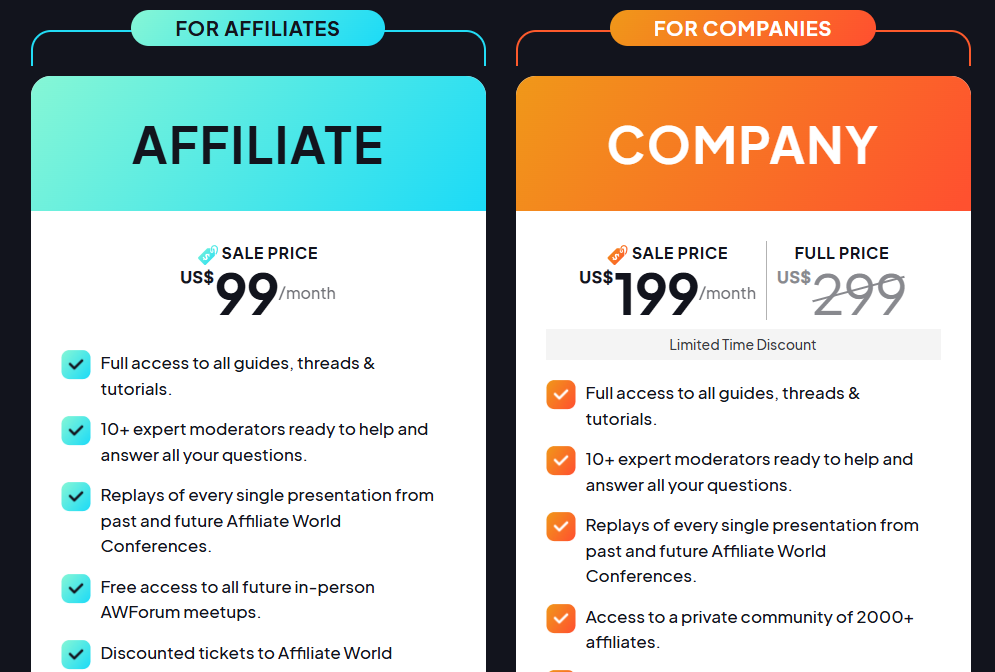Viewport: 995px width, 672px height.
Task: Click the crossed-out US$299 full price
Action: (841, 293)
